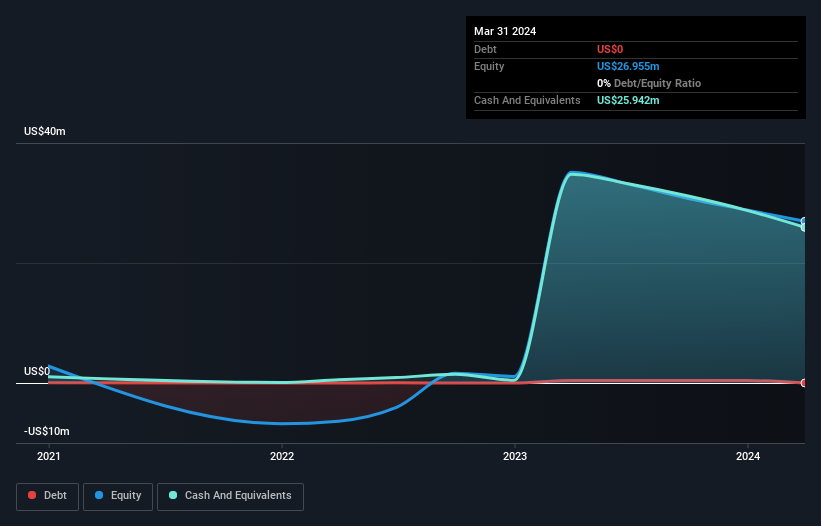
Task: Click the US$26.955m equity value in tooltip
Action: 628,66
